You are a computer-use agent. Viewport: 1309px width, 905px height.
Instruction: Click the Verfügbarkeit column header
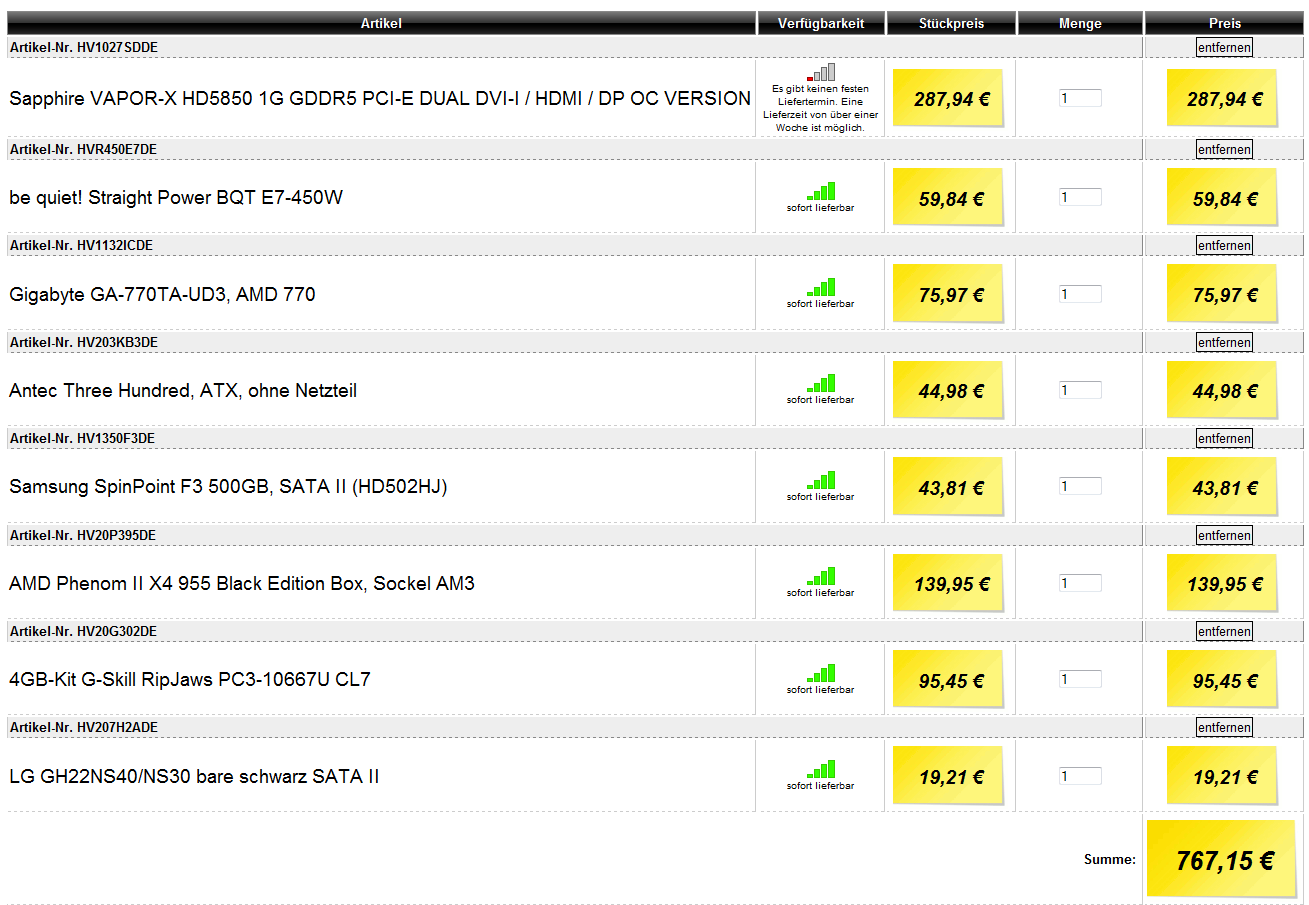pyautogui.click(x=821, y=23)
